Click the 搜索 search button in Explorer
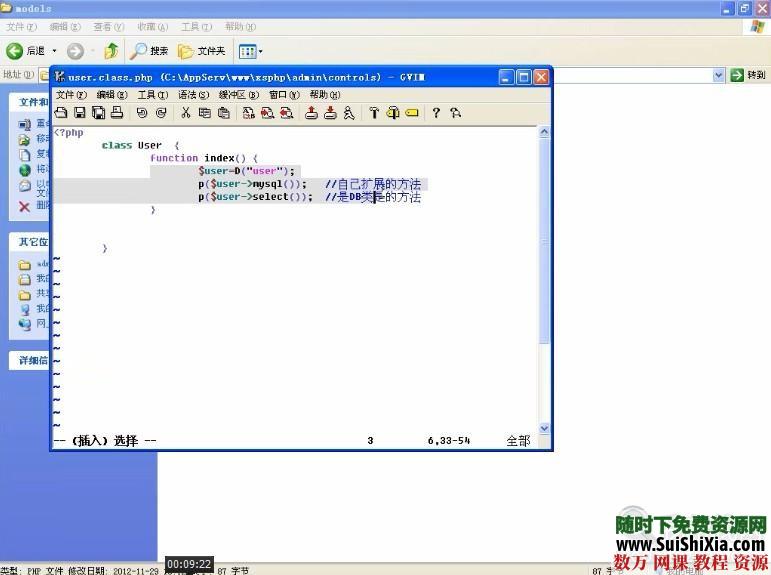This screenshot has height=575, width=771. [149, 51]
